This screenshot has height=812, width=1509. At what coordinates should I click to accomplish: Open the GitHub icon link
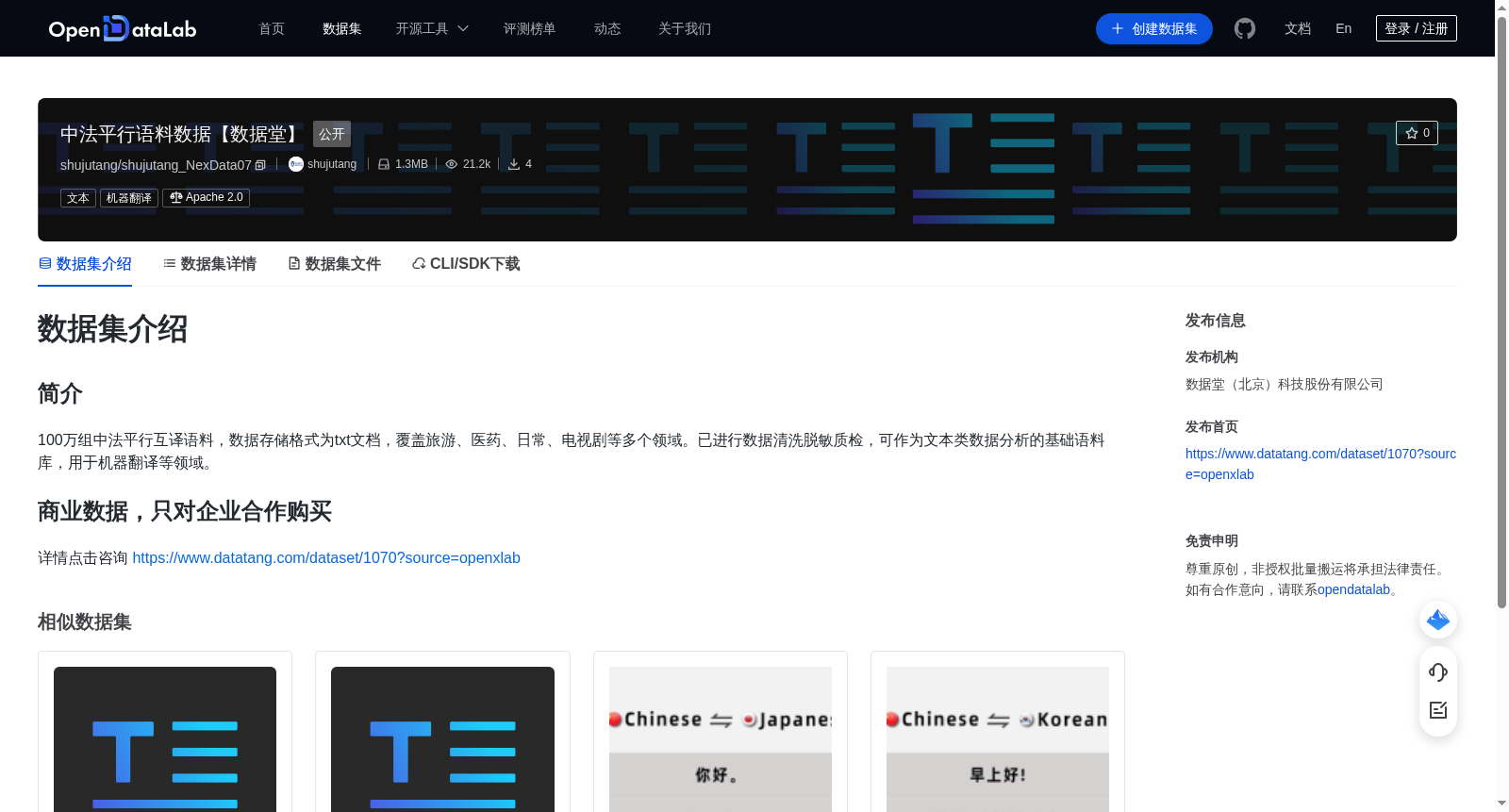coord(1245,28)
